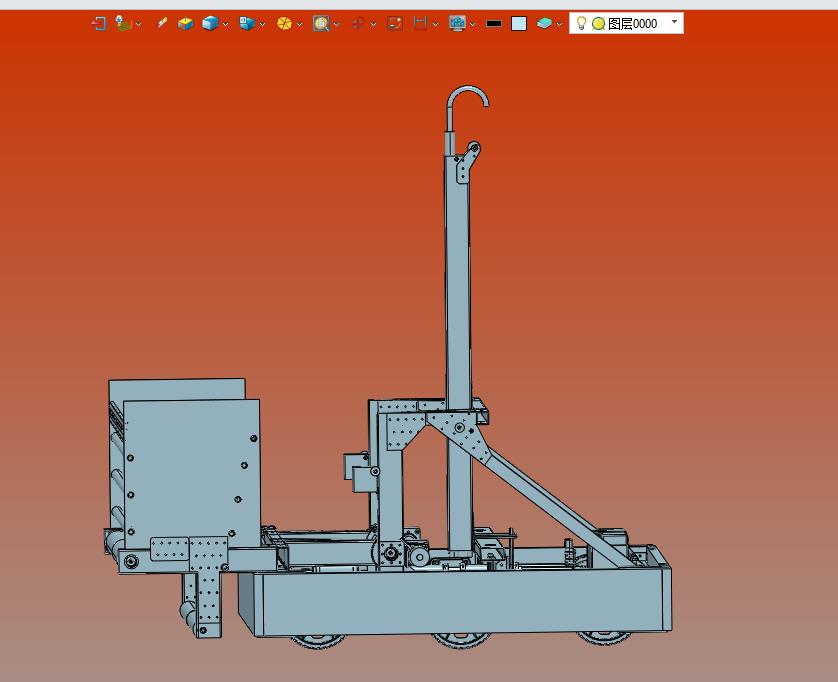Select the pencil-shaped toolbar icon

click(161, 23)
